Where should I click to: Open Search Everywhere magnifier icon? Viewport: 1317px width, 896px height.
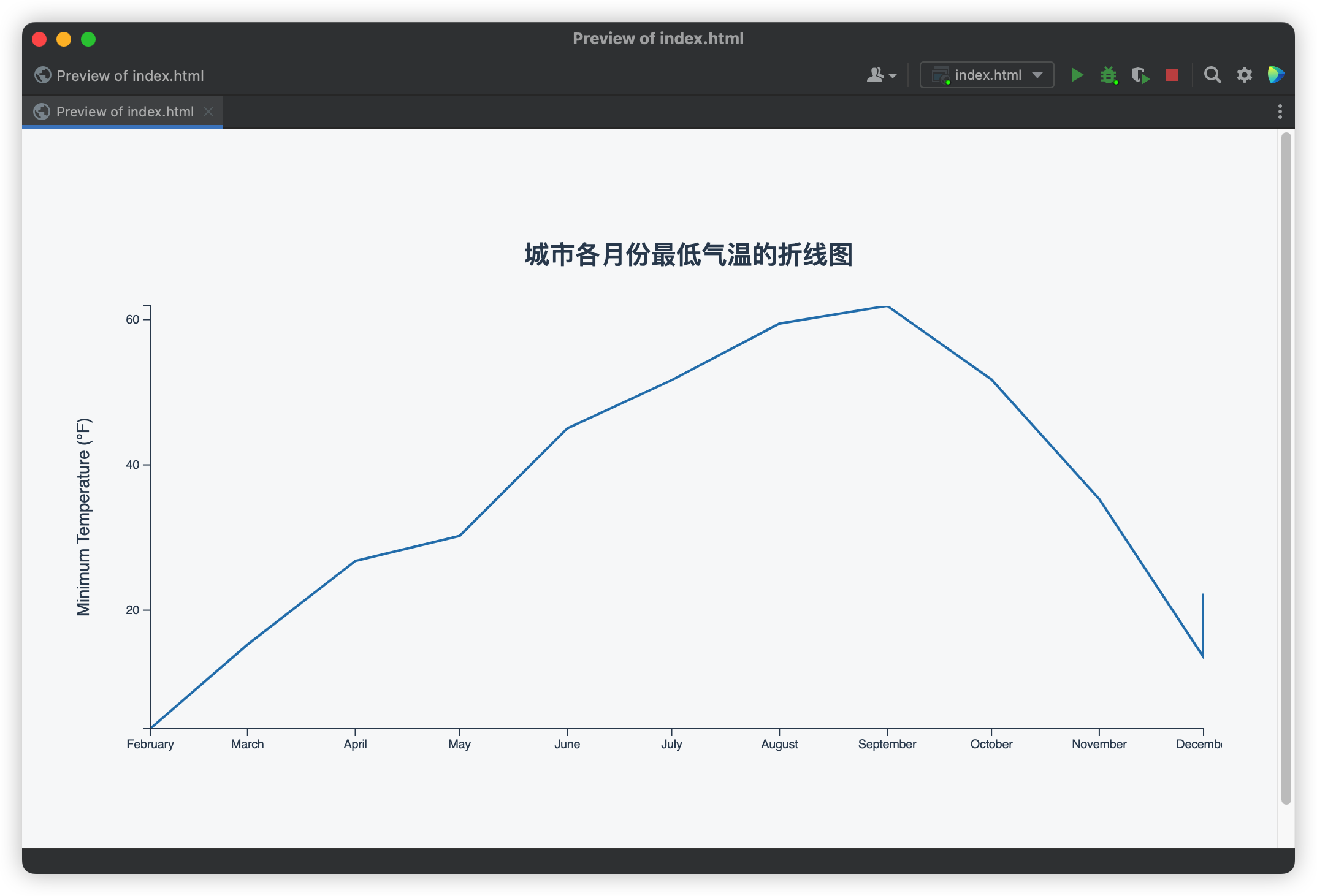[1212, 75]
